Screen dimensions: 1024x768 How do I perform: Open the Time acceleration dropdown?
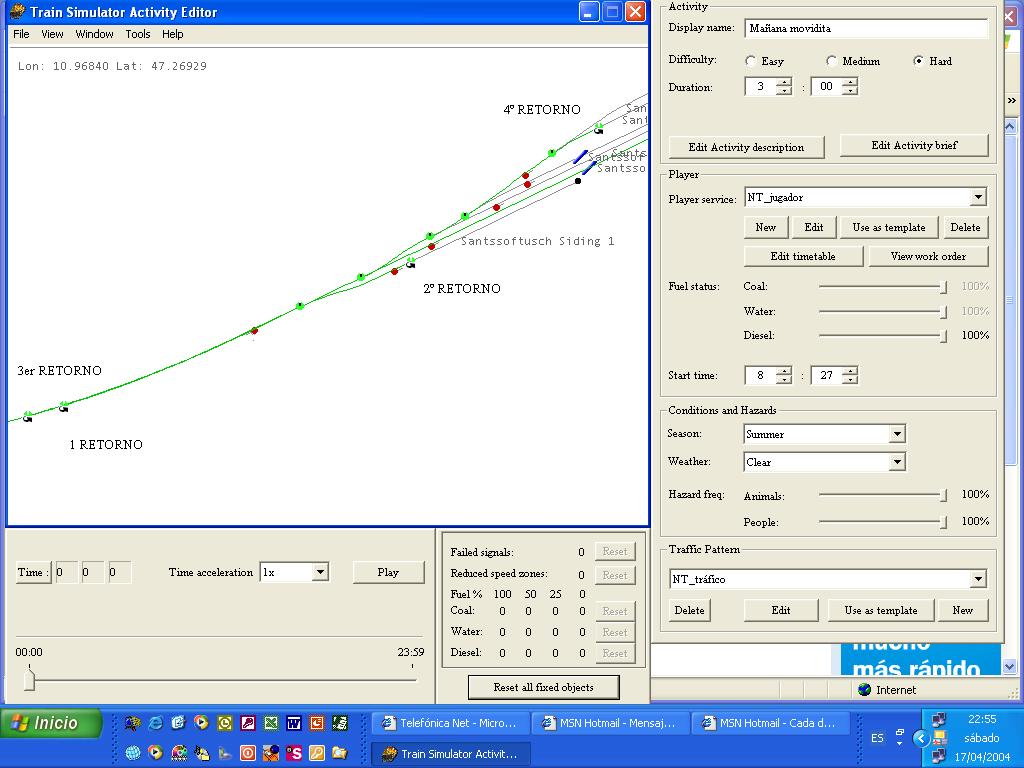click(x=320, y=572)
